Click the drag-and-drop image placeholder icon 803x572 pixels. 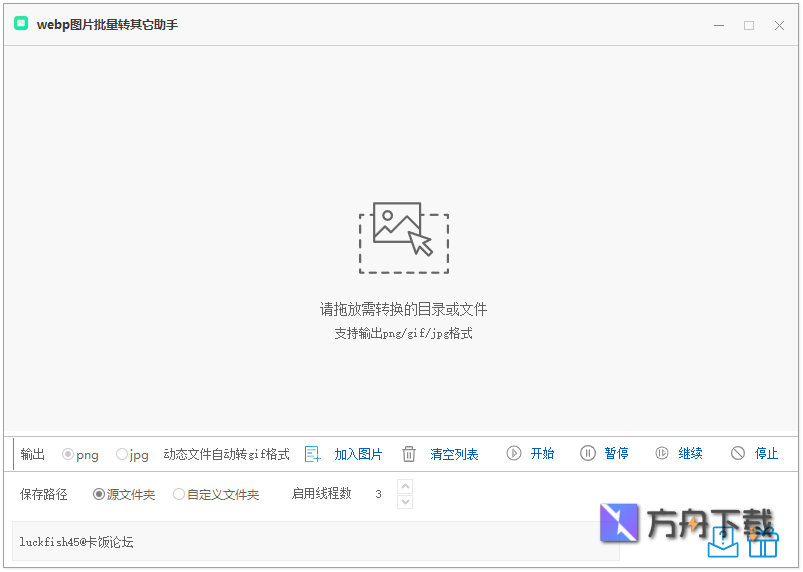pyautogui.click(x=404, y=238)
